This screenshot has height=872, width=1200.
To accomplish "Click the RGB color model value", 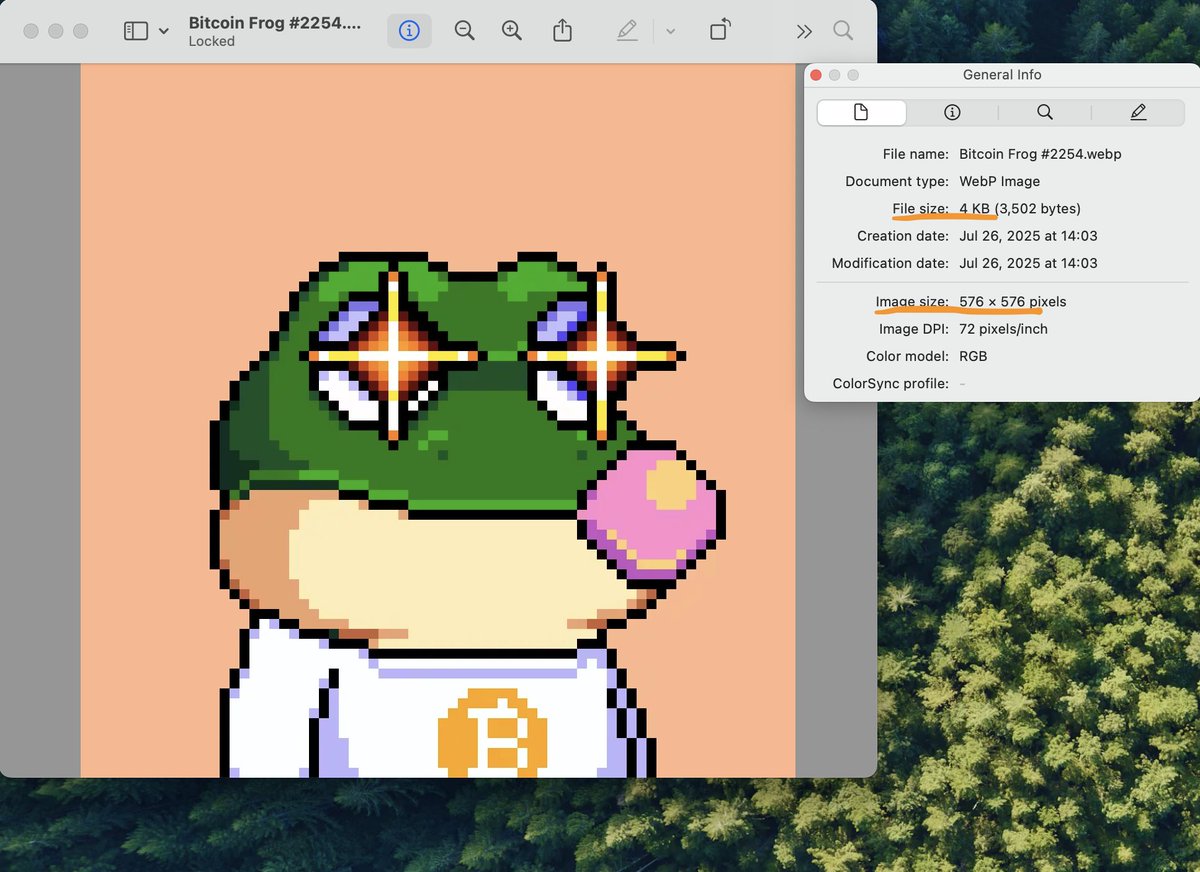I will [972, 356].
